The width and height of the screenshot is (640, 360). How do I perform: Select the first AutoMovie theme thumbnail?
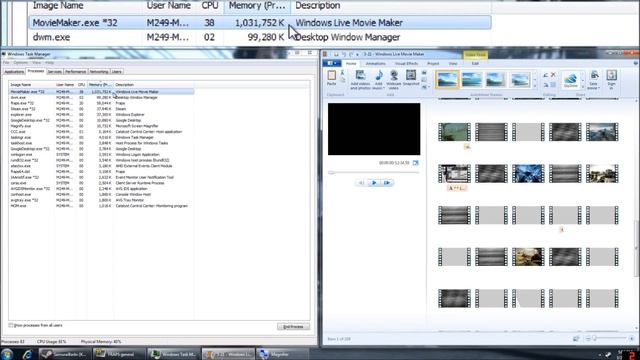447,79
